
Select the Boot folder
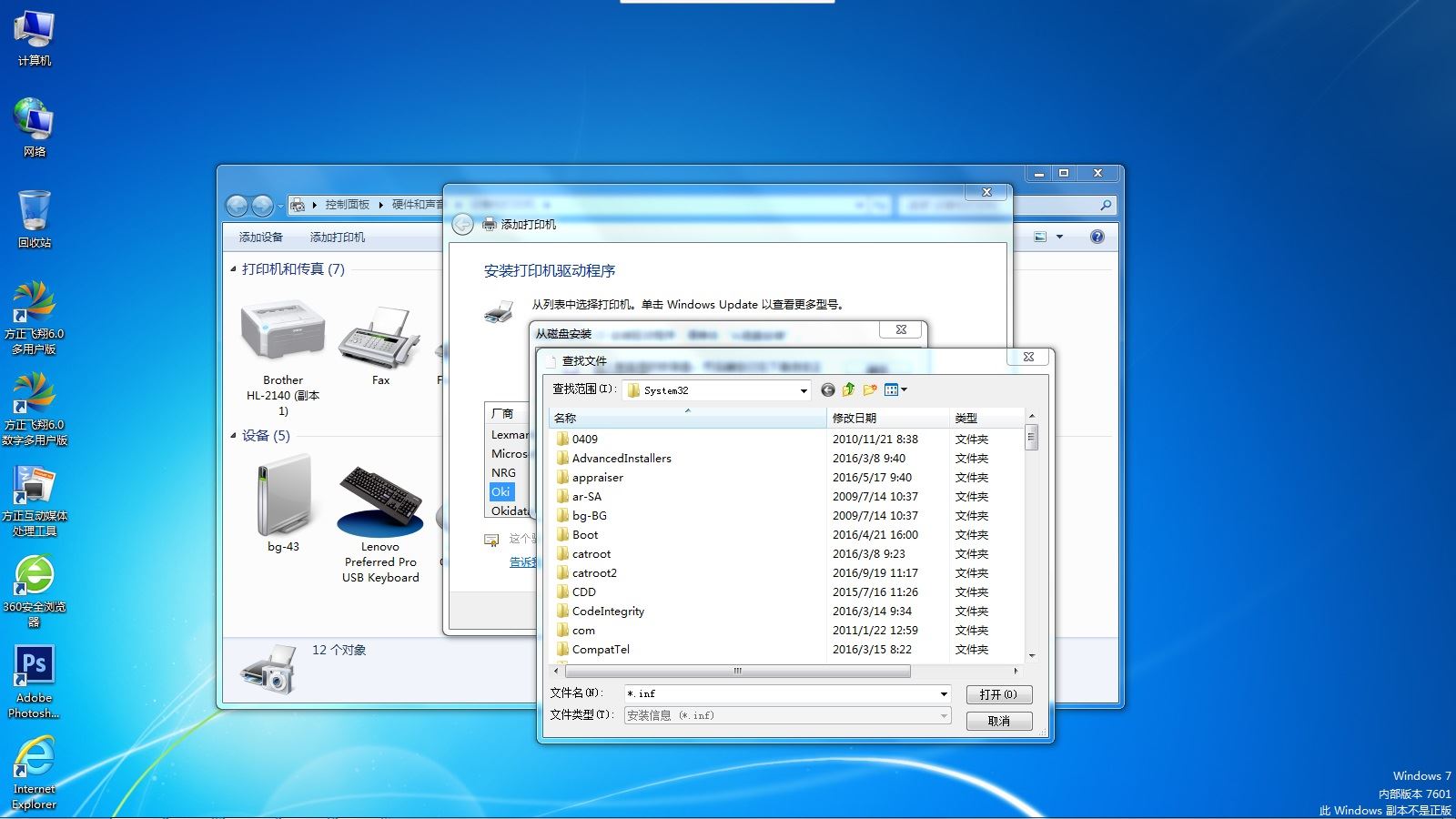585,534
